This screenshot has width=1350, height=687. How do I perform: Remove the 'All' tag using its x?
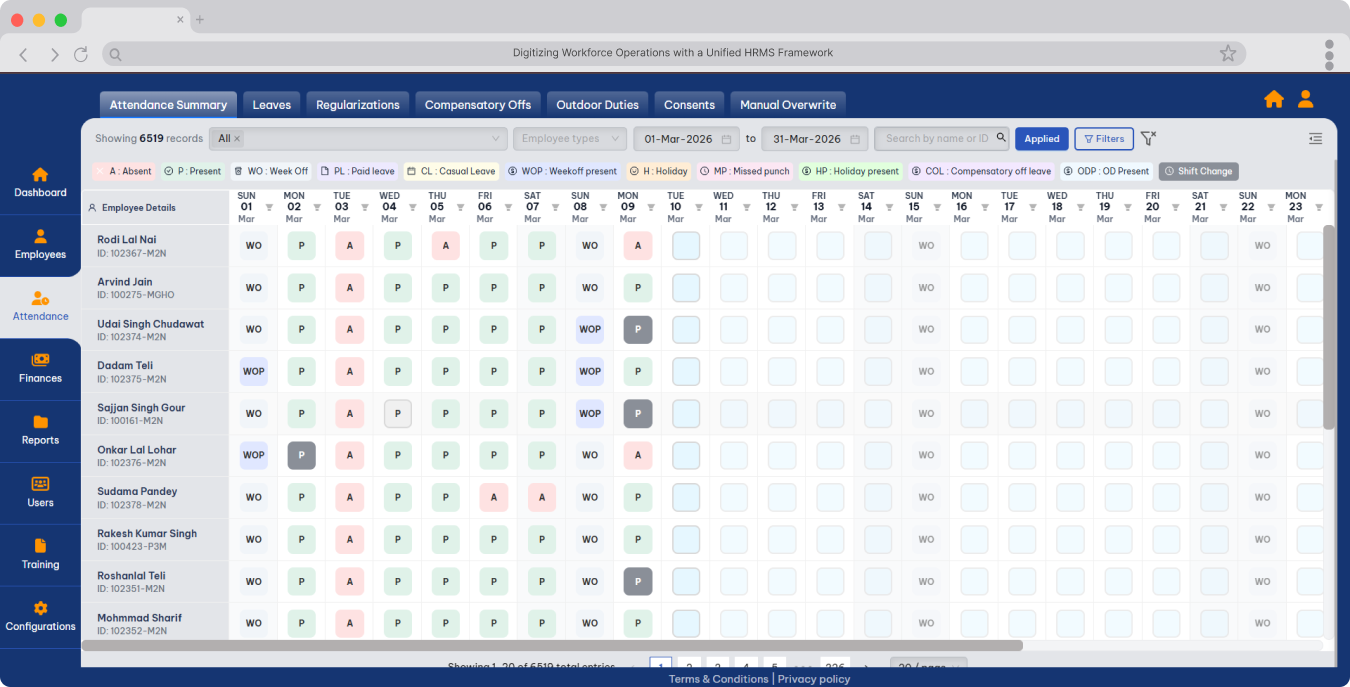pyautogui.click(x=237, y=139)
